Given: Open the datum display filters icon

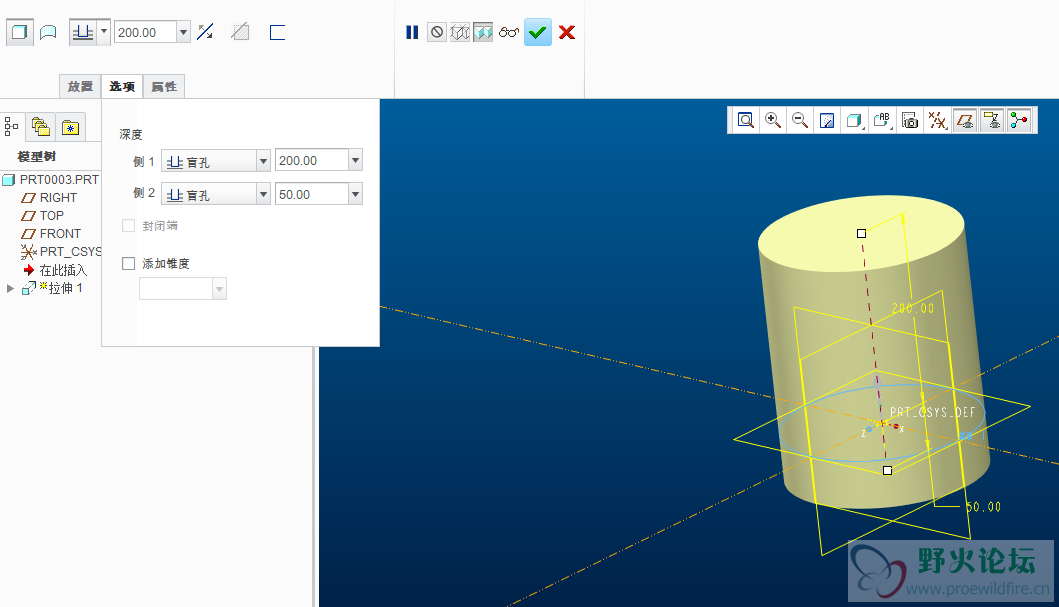Looking at the screenshot, I should (937, 121).
